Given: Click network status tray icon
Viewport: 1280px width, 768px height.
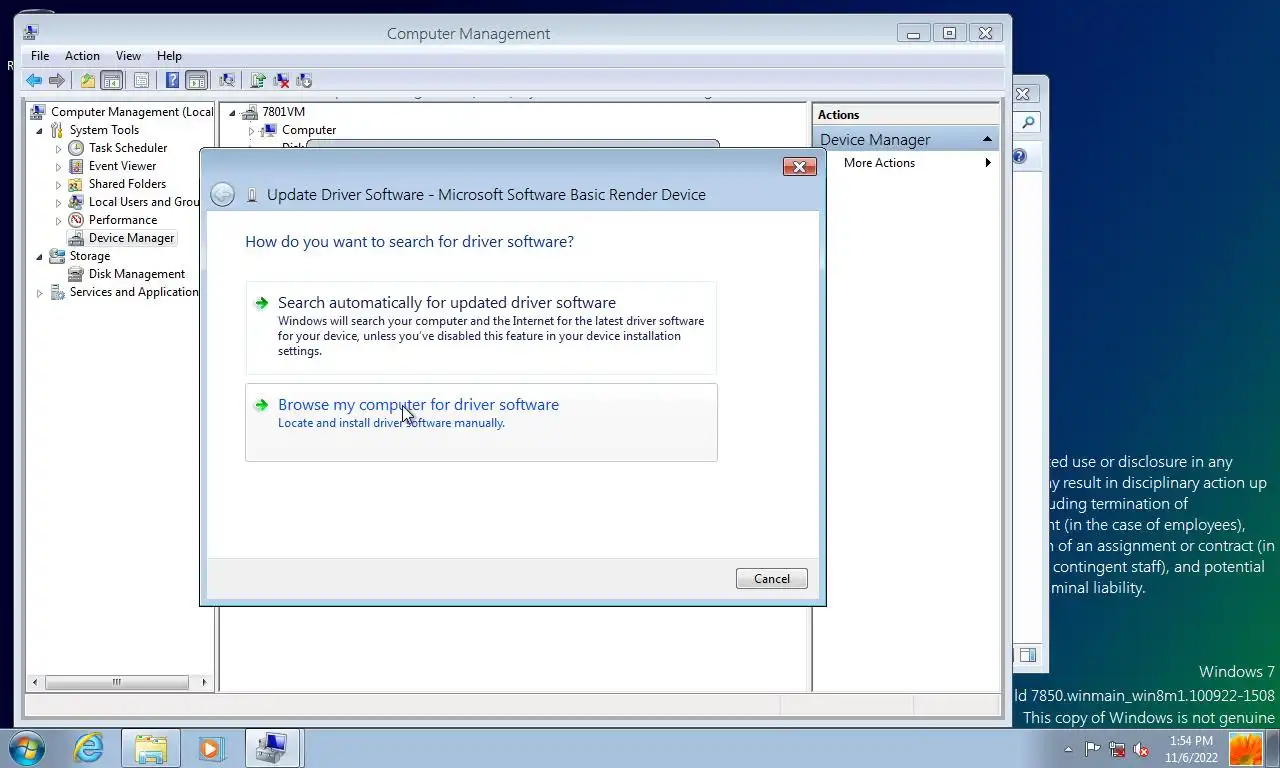Looking at the screenshot, I should (1117, 749).
